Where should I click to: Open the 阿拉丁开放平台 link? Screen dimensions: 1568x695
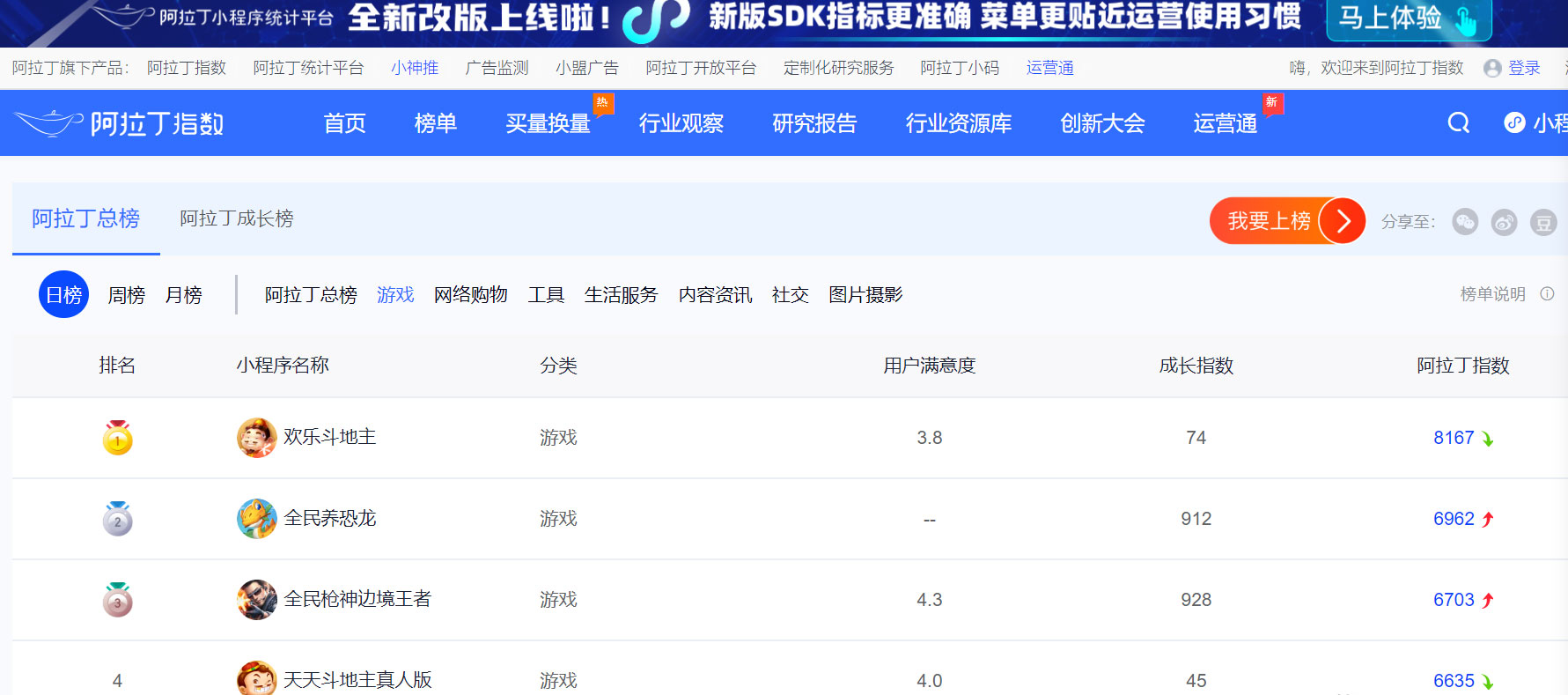[x=701, y=68]
